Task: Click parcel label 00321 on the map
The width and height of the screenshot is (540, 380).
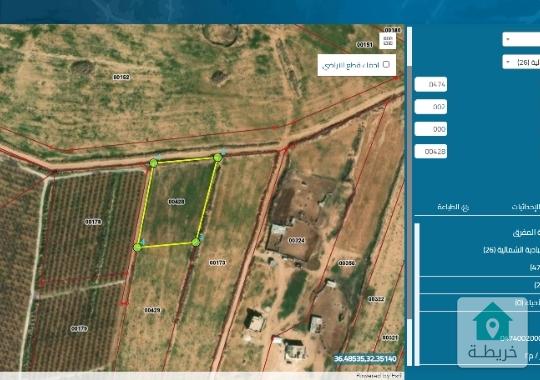Action: click(390, 338)
